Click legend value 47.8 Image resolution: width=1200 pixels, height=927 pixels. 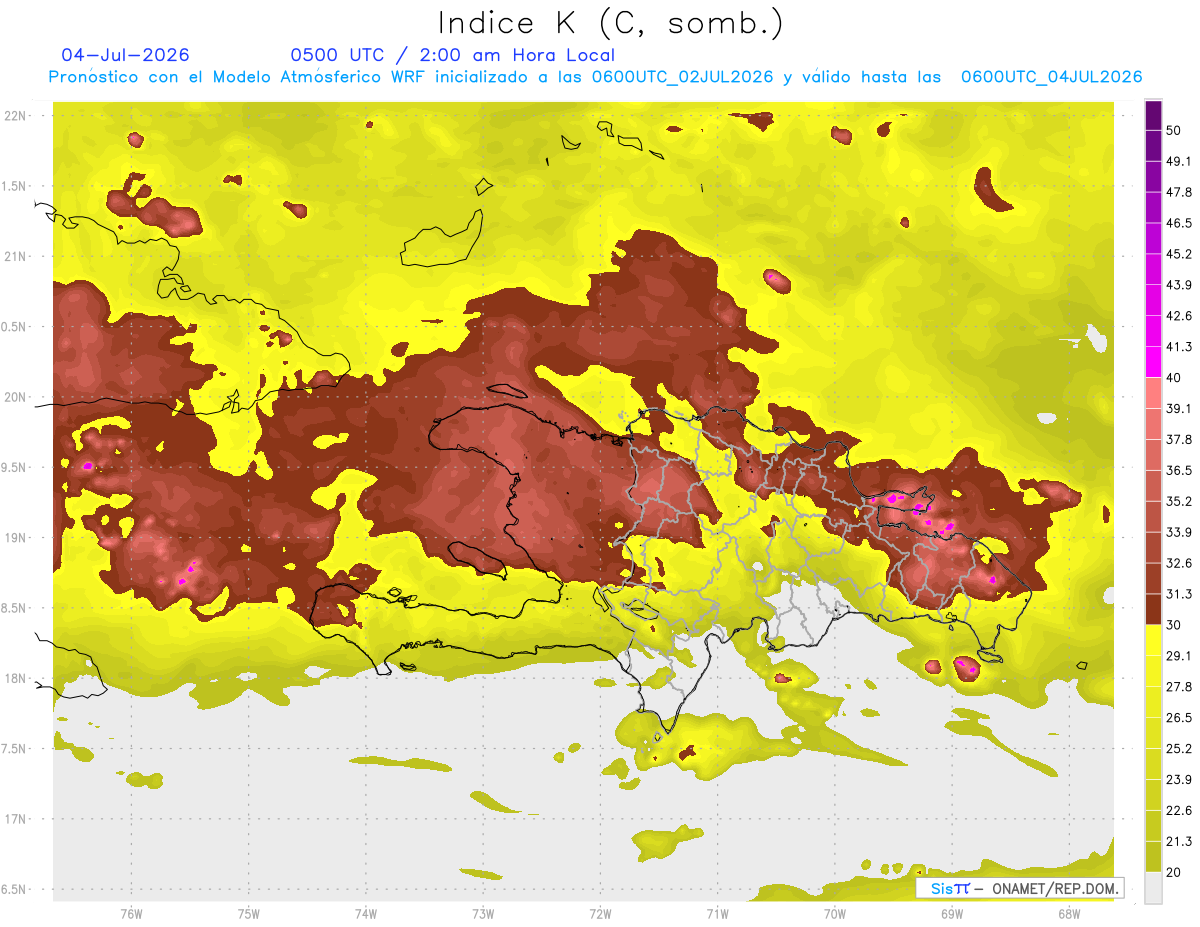(x=1179, y=192)
